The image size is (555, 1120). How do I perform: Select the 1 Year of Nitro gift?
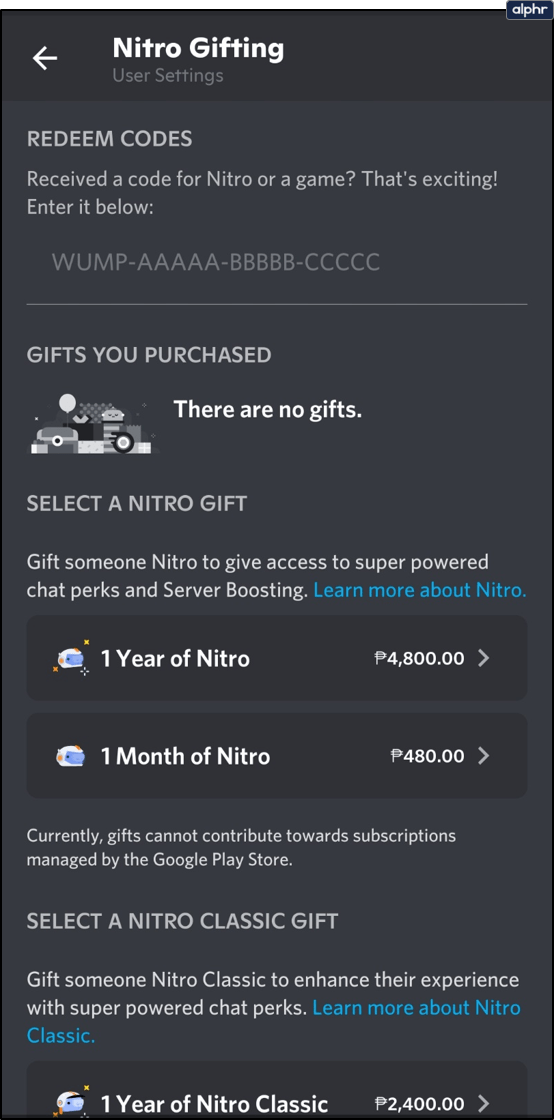277,658
